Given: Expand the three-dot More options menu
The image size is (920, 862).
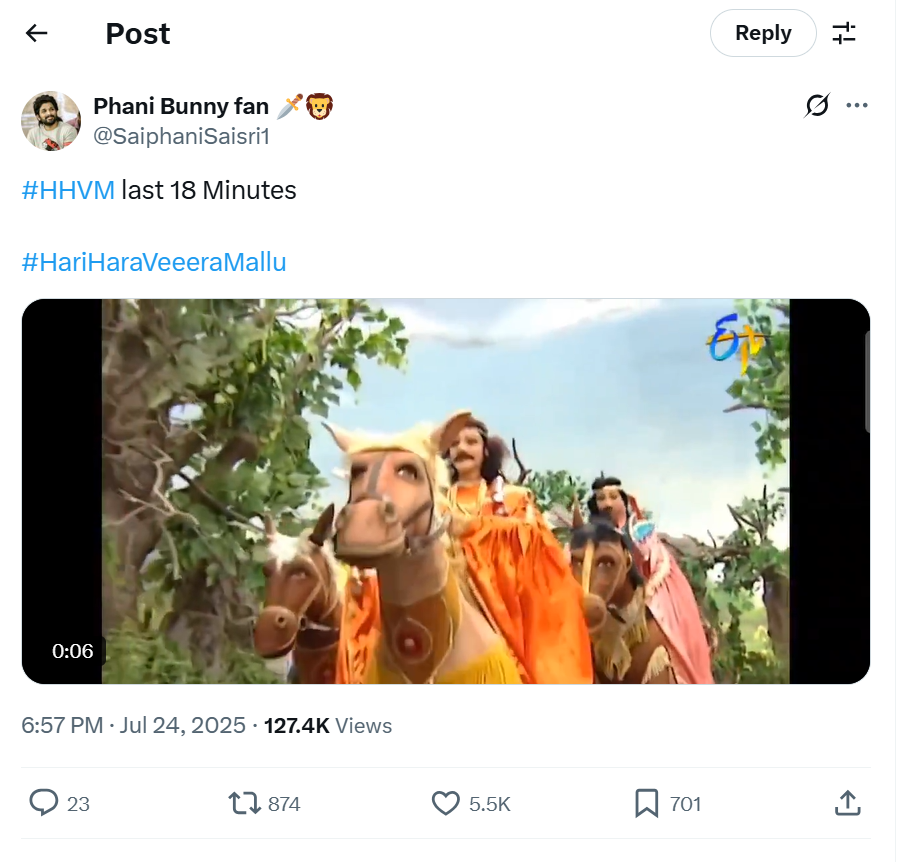Looking at the screenshot, I should coord(857,106).
